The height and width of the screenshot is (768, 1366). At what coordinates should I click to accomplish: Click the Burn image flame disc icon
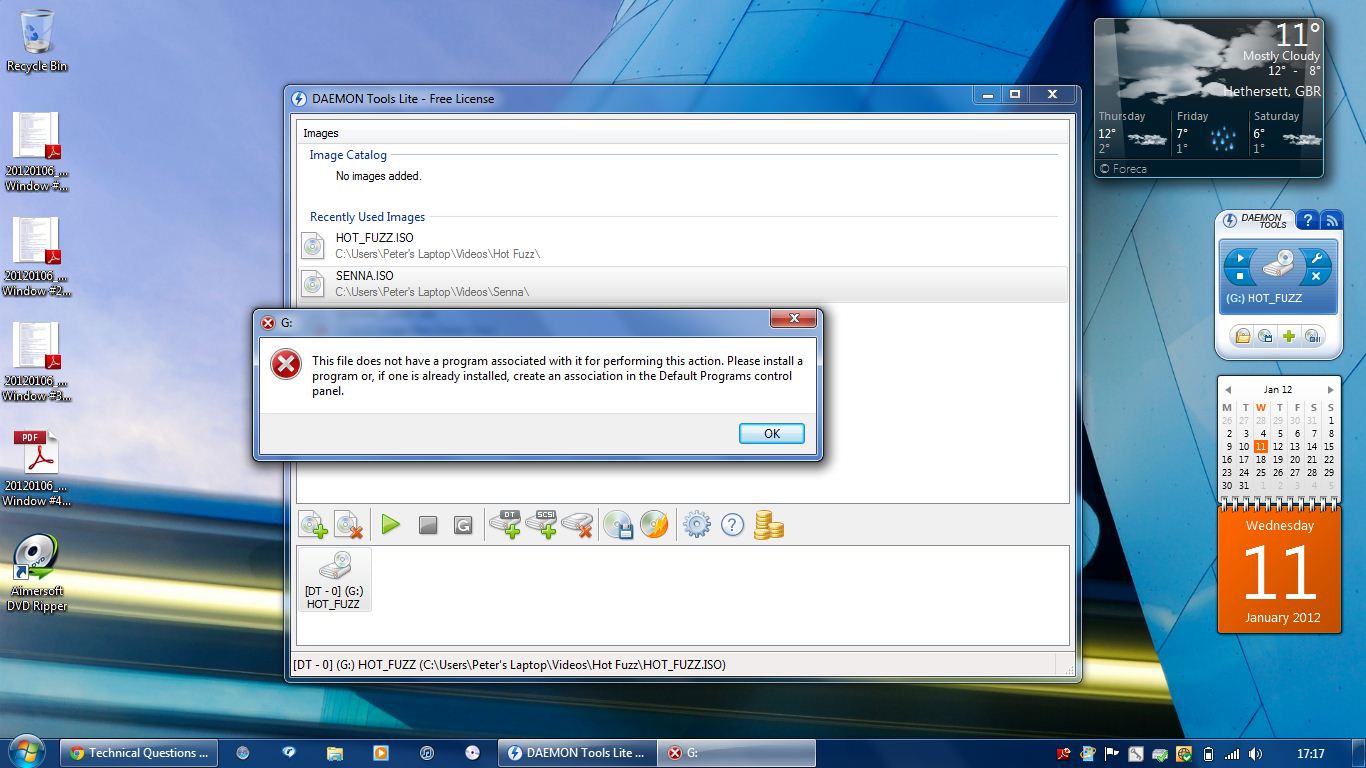pos(654,525)
